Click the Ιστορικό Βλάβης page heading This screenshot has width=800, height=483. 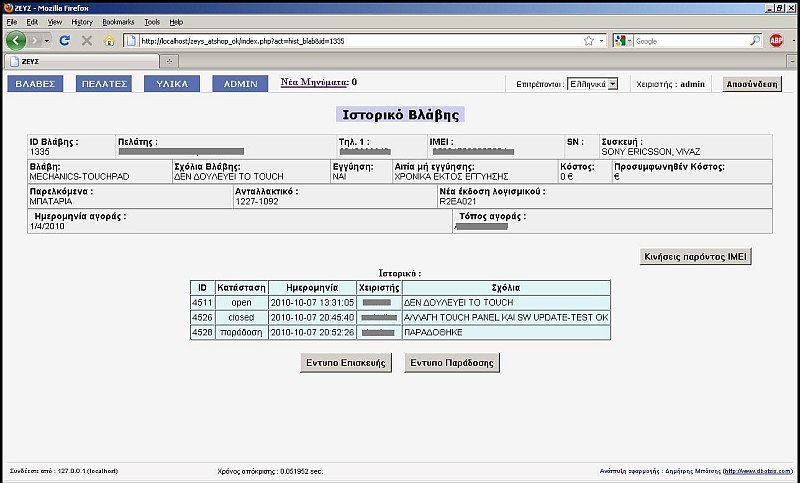click(x=401, y=114)
